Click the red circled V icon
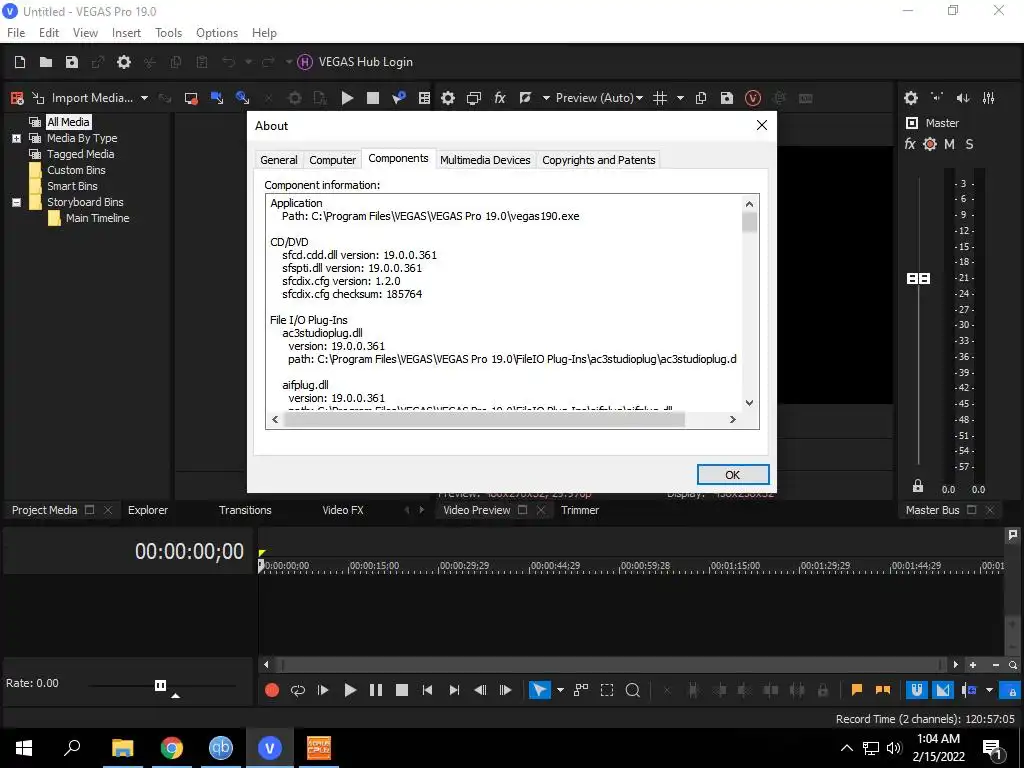The image size is (1024, 768). click(x=753, y=98)
